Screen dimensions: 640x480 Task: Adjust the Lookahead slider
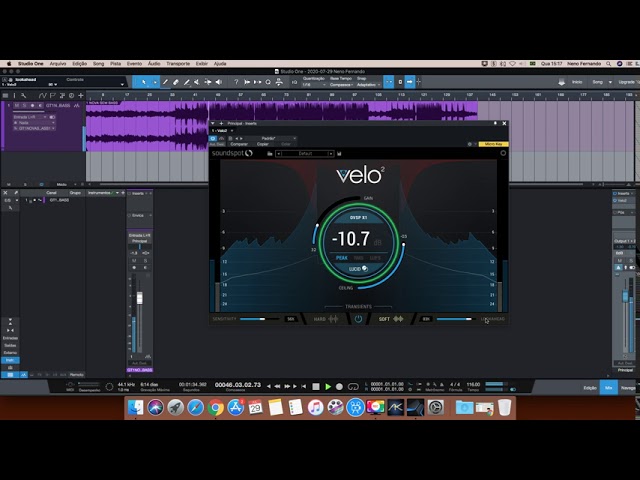coord(456,319)
